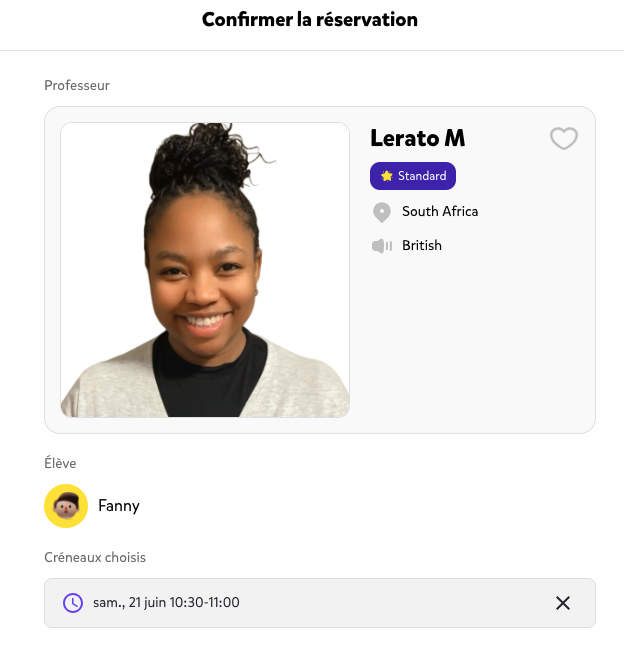Click the clock icon in the chosen slot
The image size is (624, 650).
click(x=73, y=603)
